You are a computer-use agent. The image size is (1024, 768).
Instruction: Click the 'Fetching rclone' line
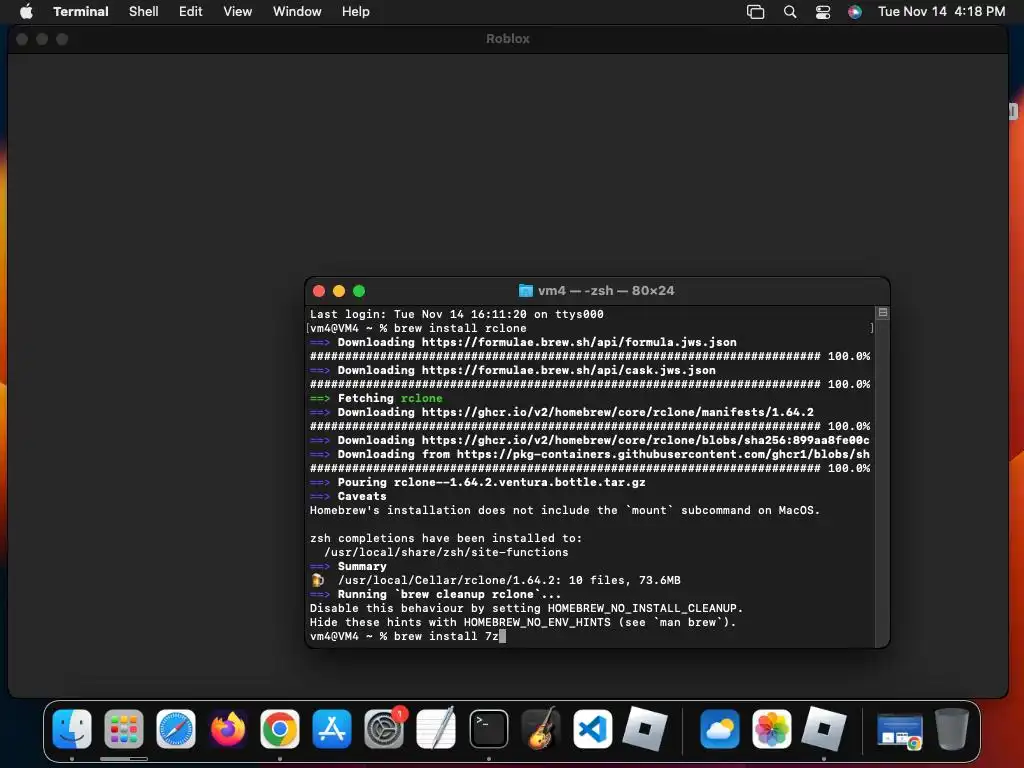(376, 398)
